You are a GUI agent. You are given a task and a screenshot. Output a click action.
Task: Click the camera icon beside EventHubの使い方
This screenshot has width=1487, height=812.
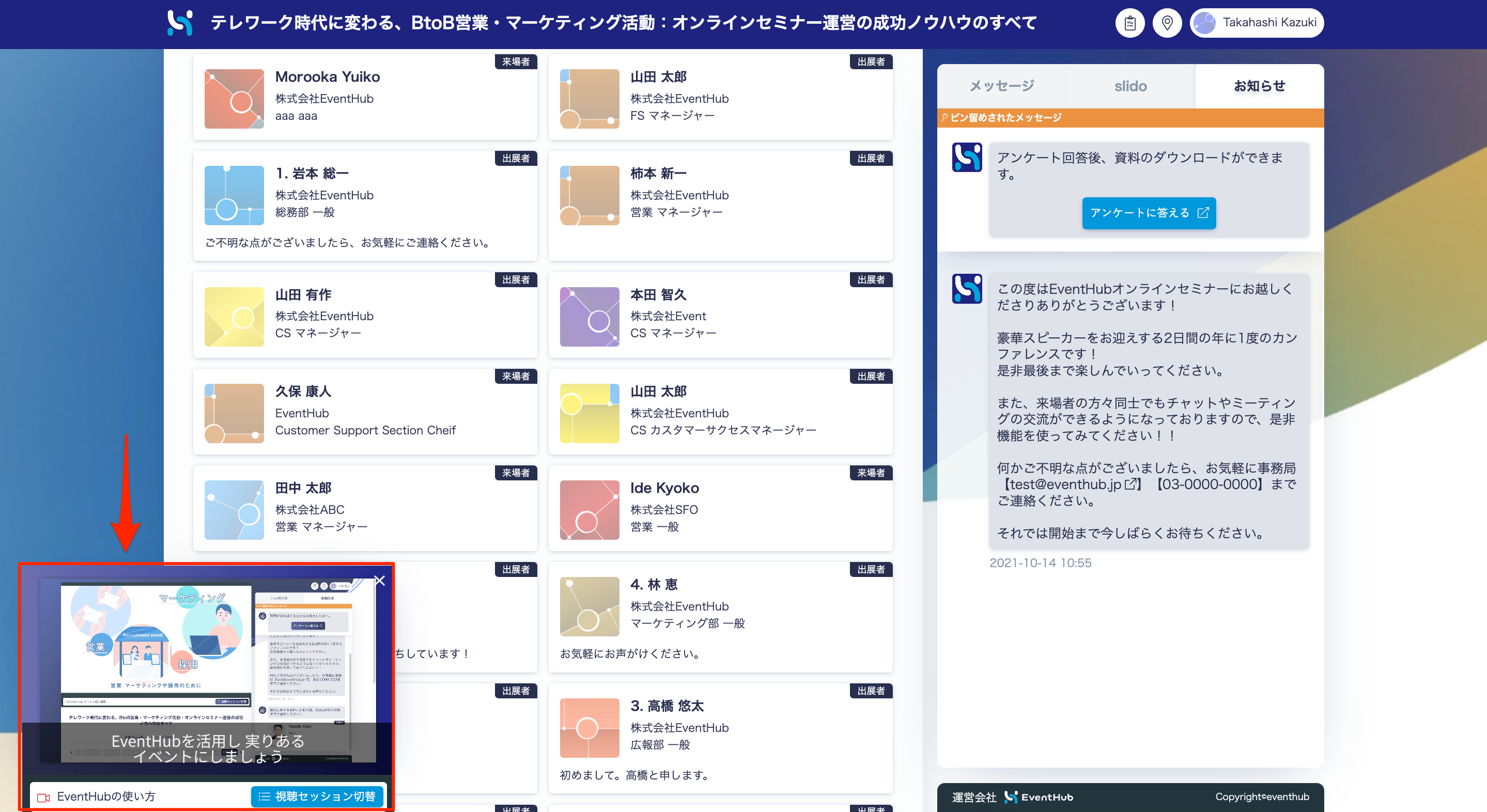[43, 798]
